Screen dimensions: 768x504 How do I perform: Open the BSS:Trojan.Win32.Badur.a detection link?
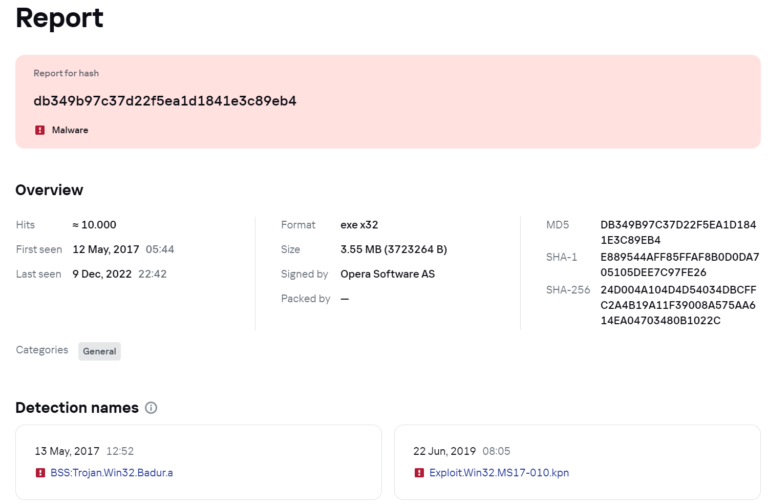112,473
